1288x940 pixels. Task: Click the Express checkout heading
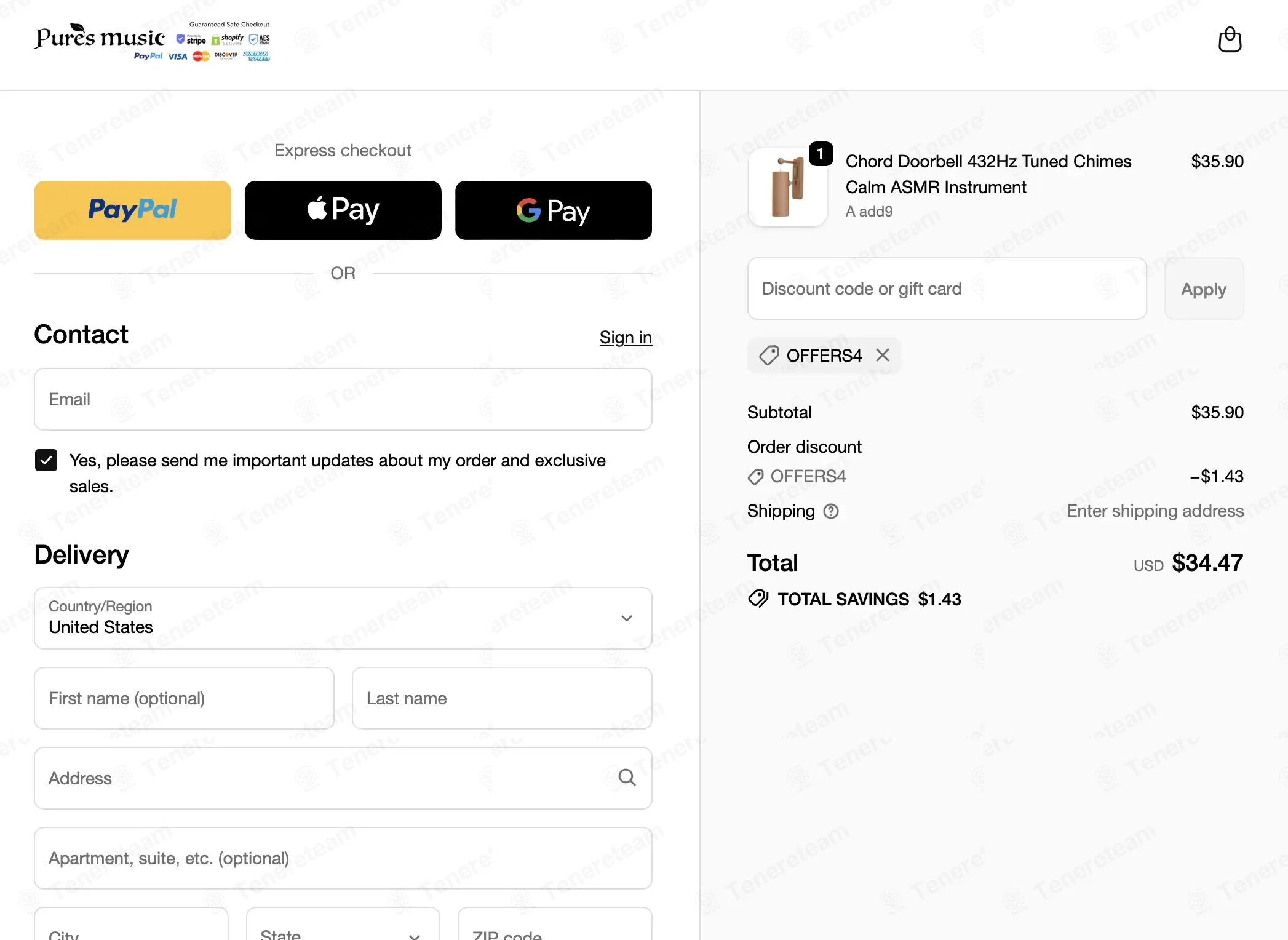point(343,150)
